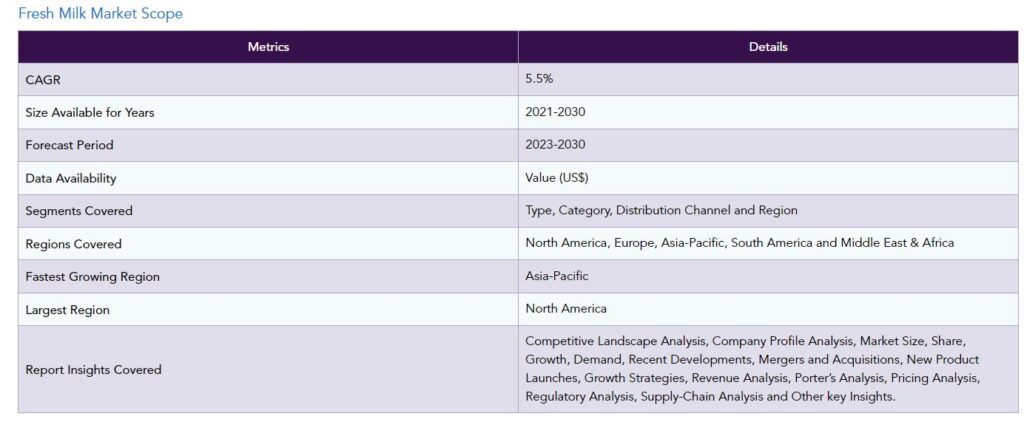Select Size Available for Years label
Viewport: 1024px width, 422px height.
tap(89, 112)
